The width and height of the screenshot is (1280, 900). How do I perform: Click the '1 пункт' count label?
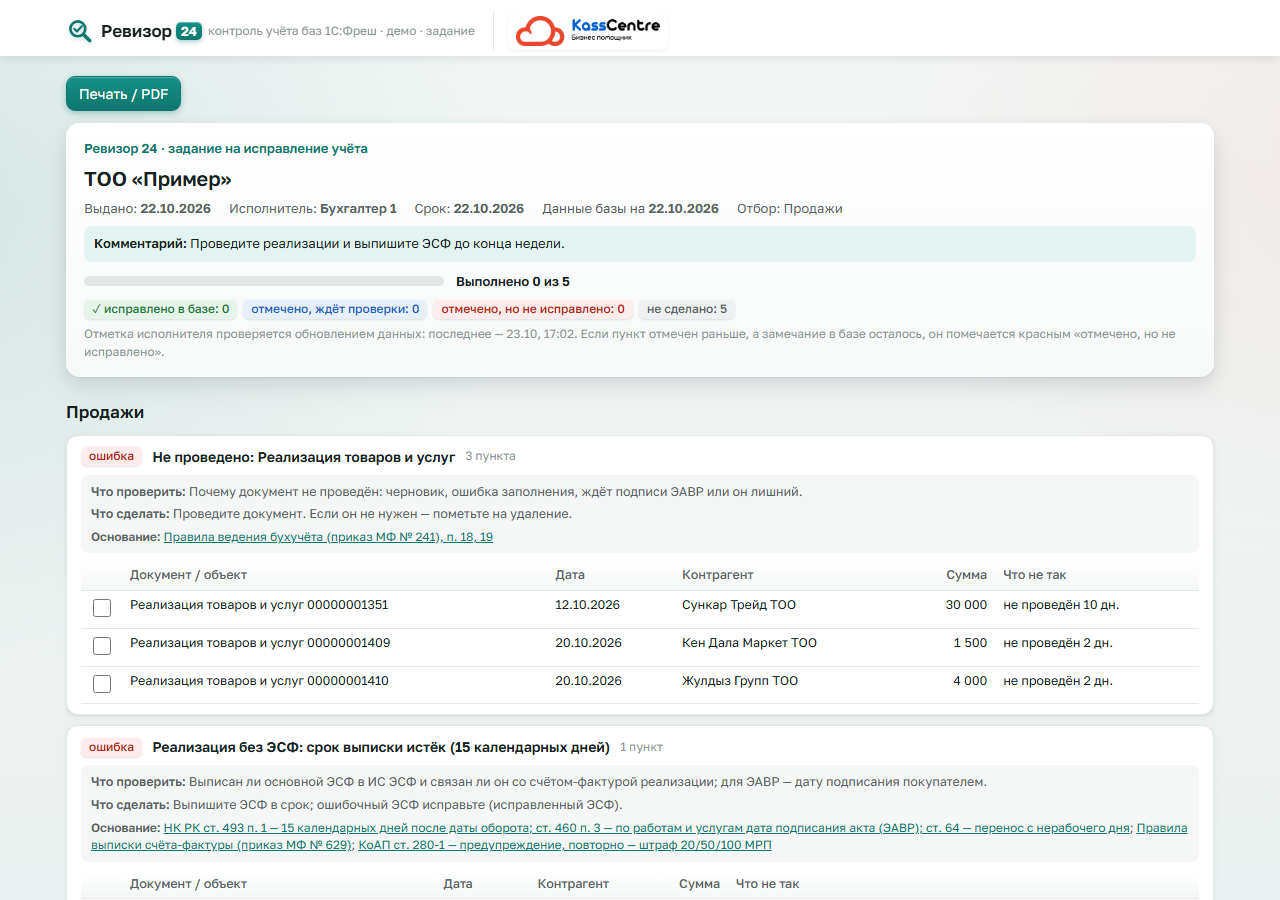point(641,747)
